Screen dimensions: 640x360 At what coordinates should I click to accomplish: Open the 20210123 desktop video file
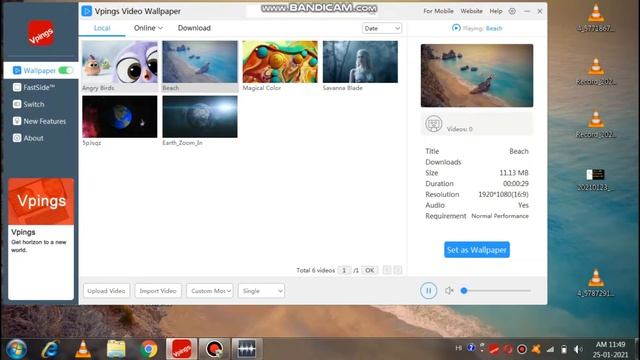[x=596, y=180]
